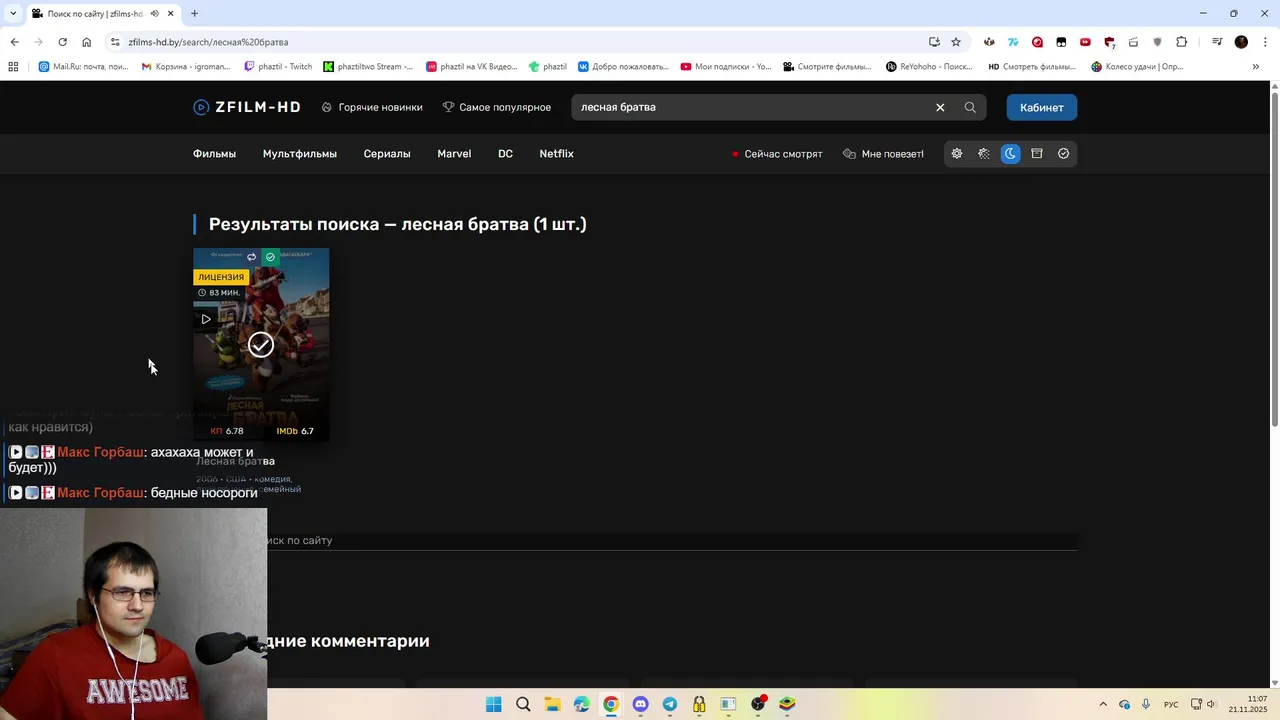Open File Explorer from the taskbar
Image resolution: width=1280 pixels, height=720 pixels.
point(552,704)
